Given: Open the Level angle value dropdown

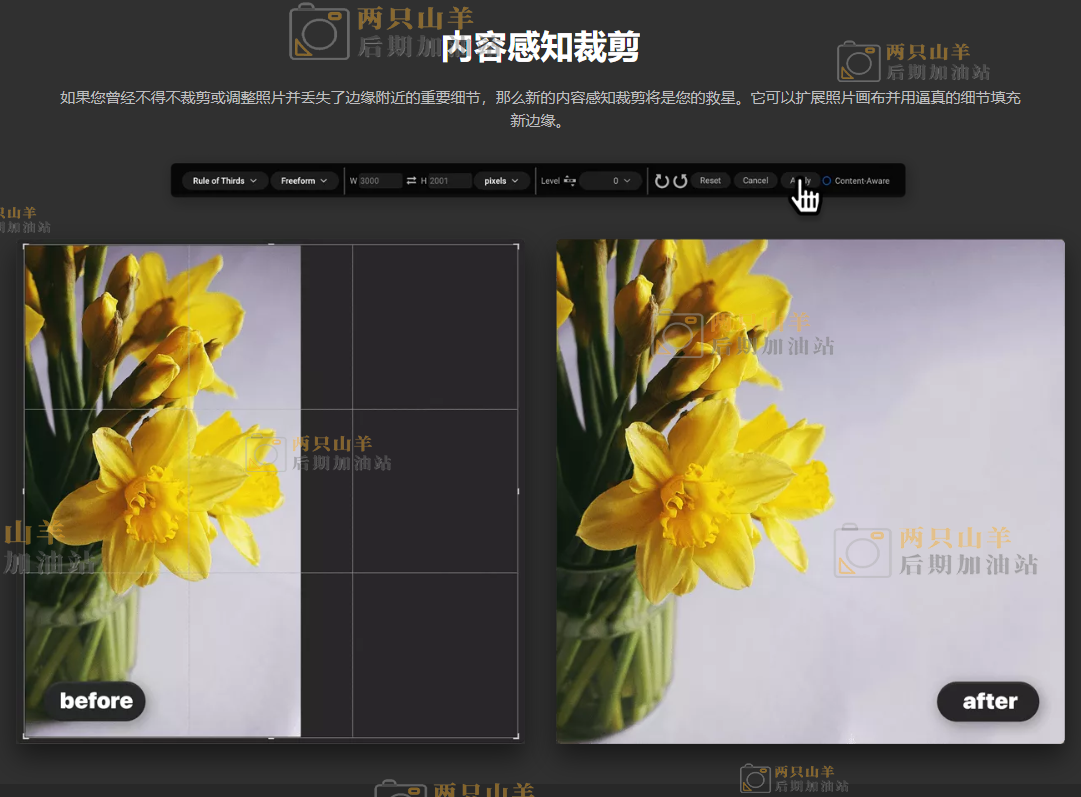Looking at the screenshot, I should [x=612, y=181].
